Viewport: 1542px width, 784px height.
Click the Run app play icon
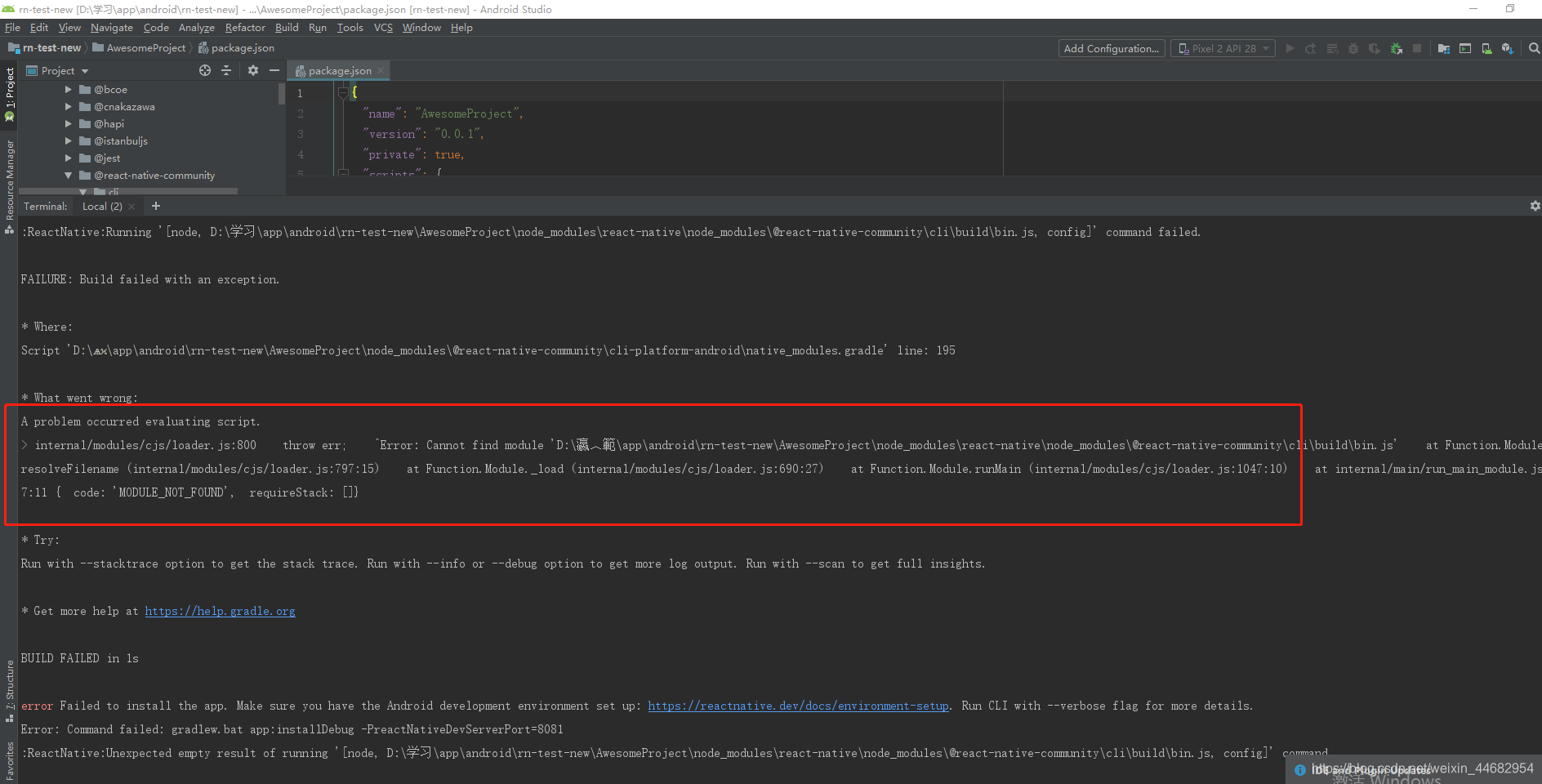click(x=1290, y=49)
